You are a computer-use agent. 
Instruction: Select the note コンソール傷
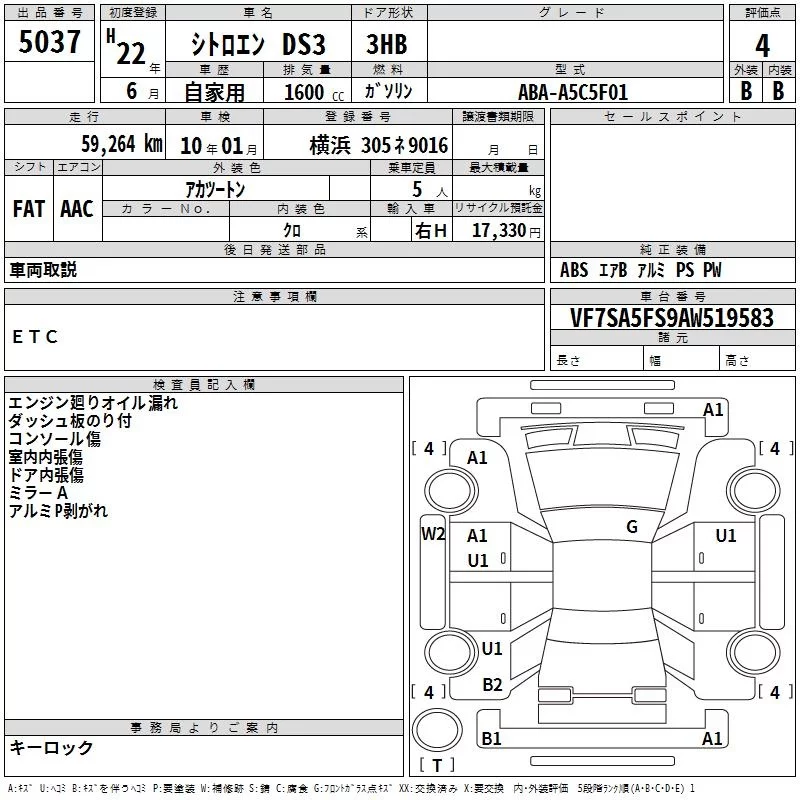[x=55, y=439]
